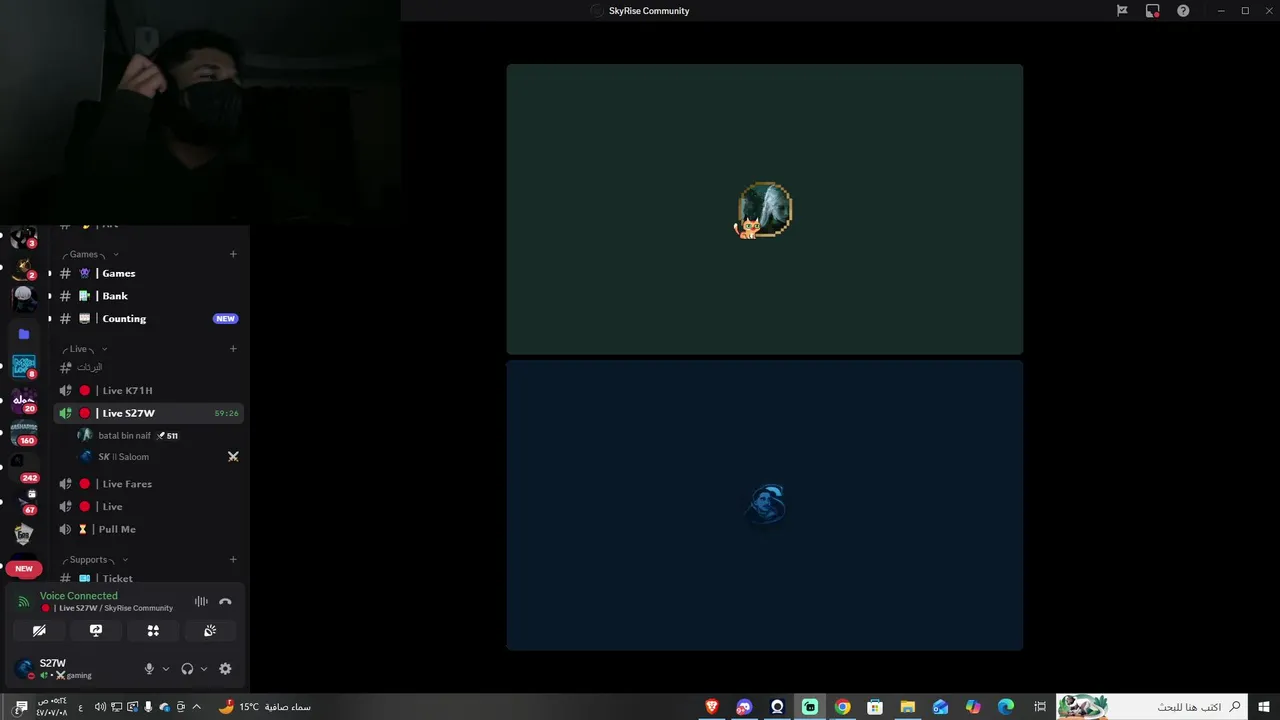Open the Bank text channel
Viewport: 1280px width, 720px height.
click(x=148, y=296)
